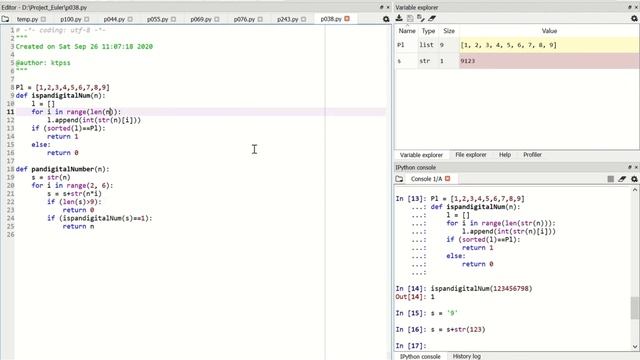
Task: Close the Console 1/A tab
Action: click(x=448, y=179)
